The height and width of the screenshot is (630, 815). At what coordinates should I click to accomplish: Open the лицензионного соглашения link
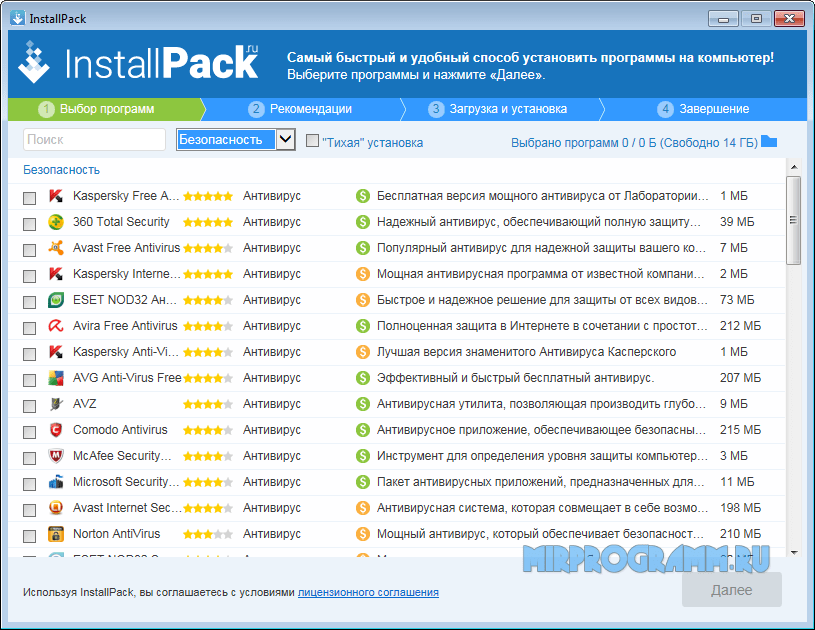368,592
